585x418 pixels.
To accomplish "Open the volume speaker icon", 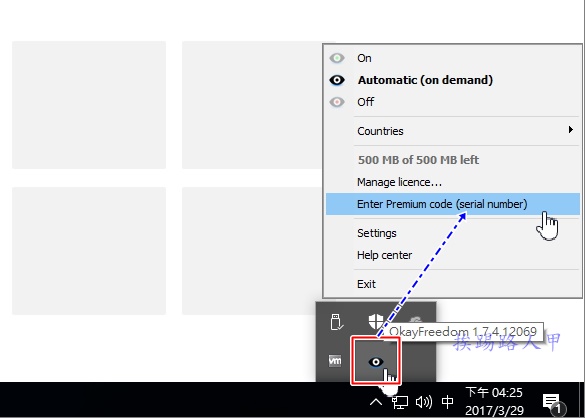I will point(423,402).
